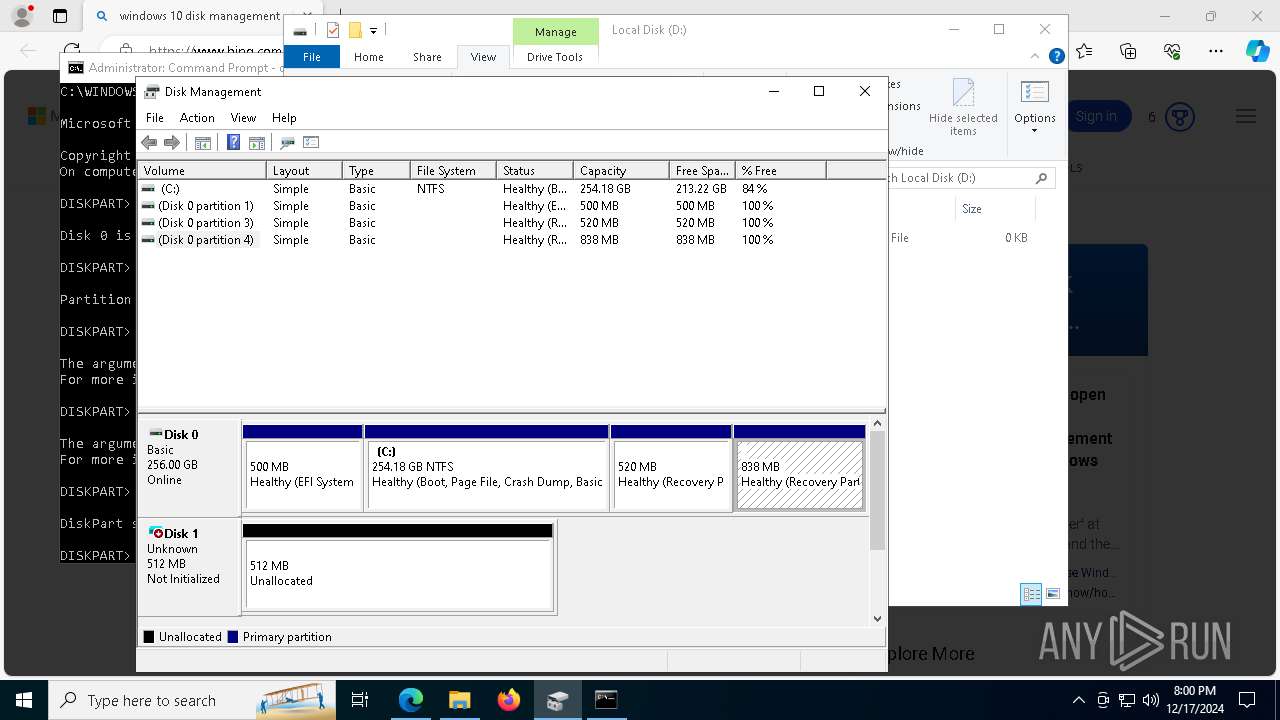Open Edge Collections icon
This screenshot has height=720, width=1280.
(1128, 50)
